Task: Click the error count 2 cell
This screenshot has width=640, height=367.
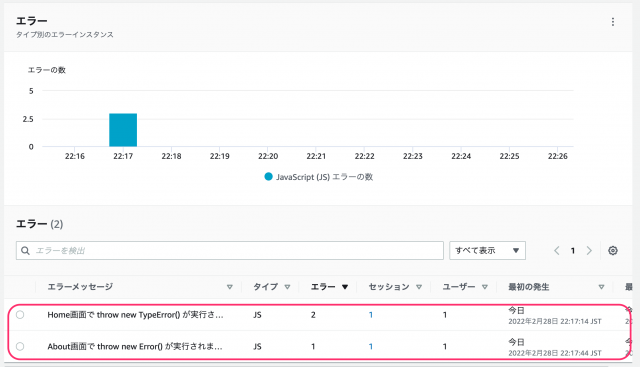Action: point(313,315)
